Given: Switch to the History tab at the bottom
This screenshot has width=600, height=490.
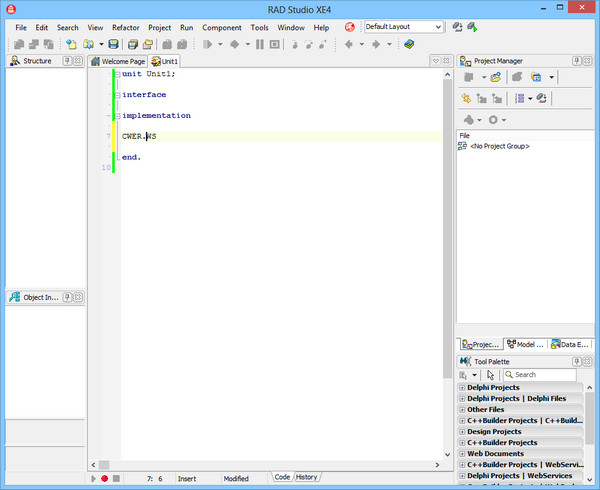Looking at the screenshot, I should [x=307, y=477].
